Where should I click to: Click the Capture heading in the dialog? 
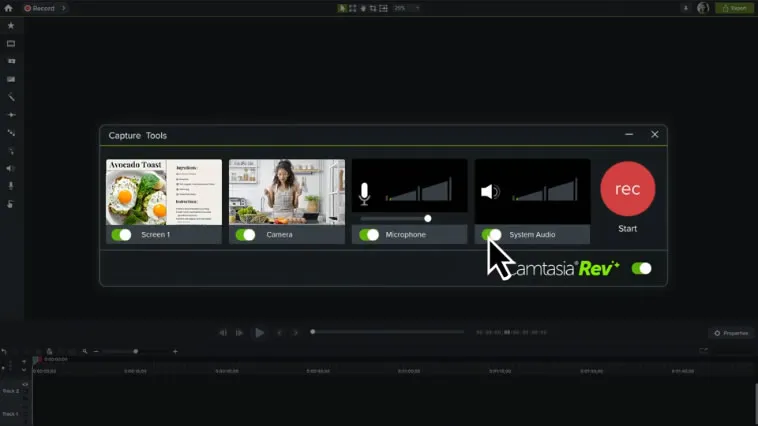click(125, 136)
